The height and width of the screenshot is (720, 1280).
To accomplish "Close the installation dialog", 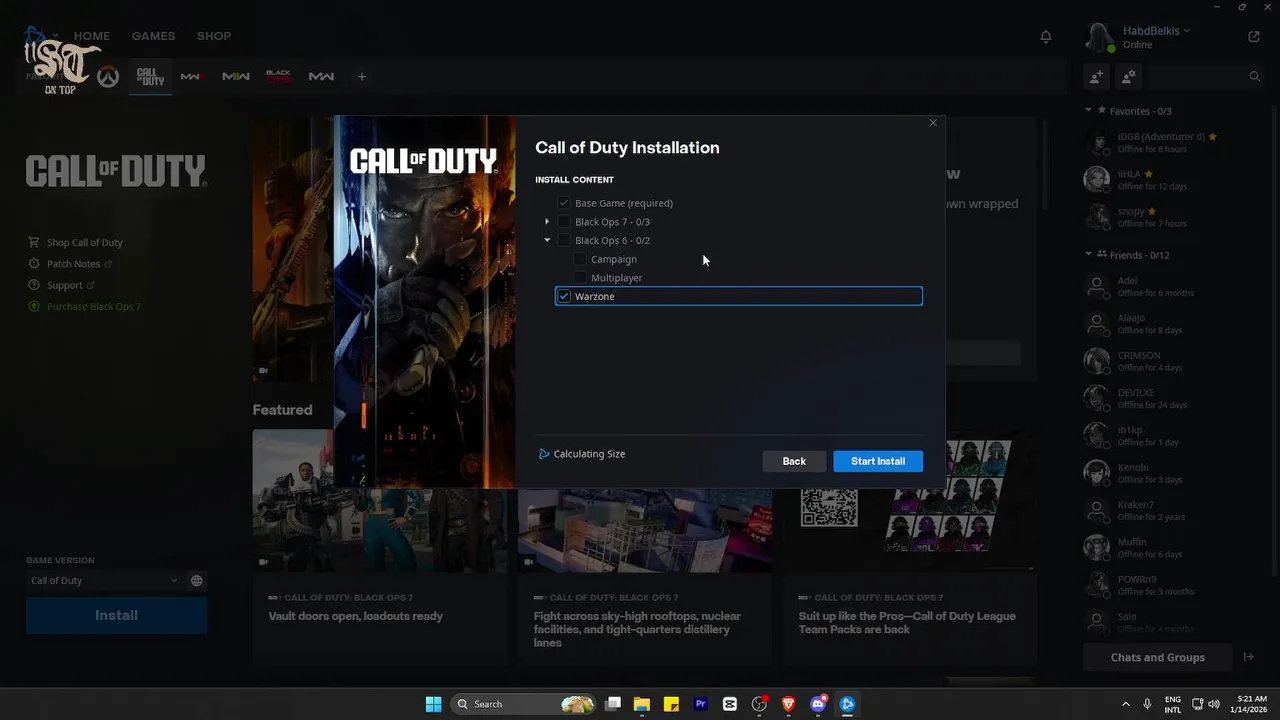I will (x=933, y=123).
